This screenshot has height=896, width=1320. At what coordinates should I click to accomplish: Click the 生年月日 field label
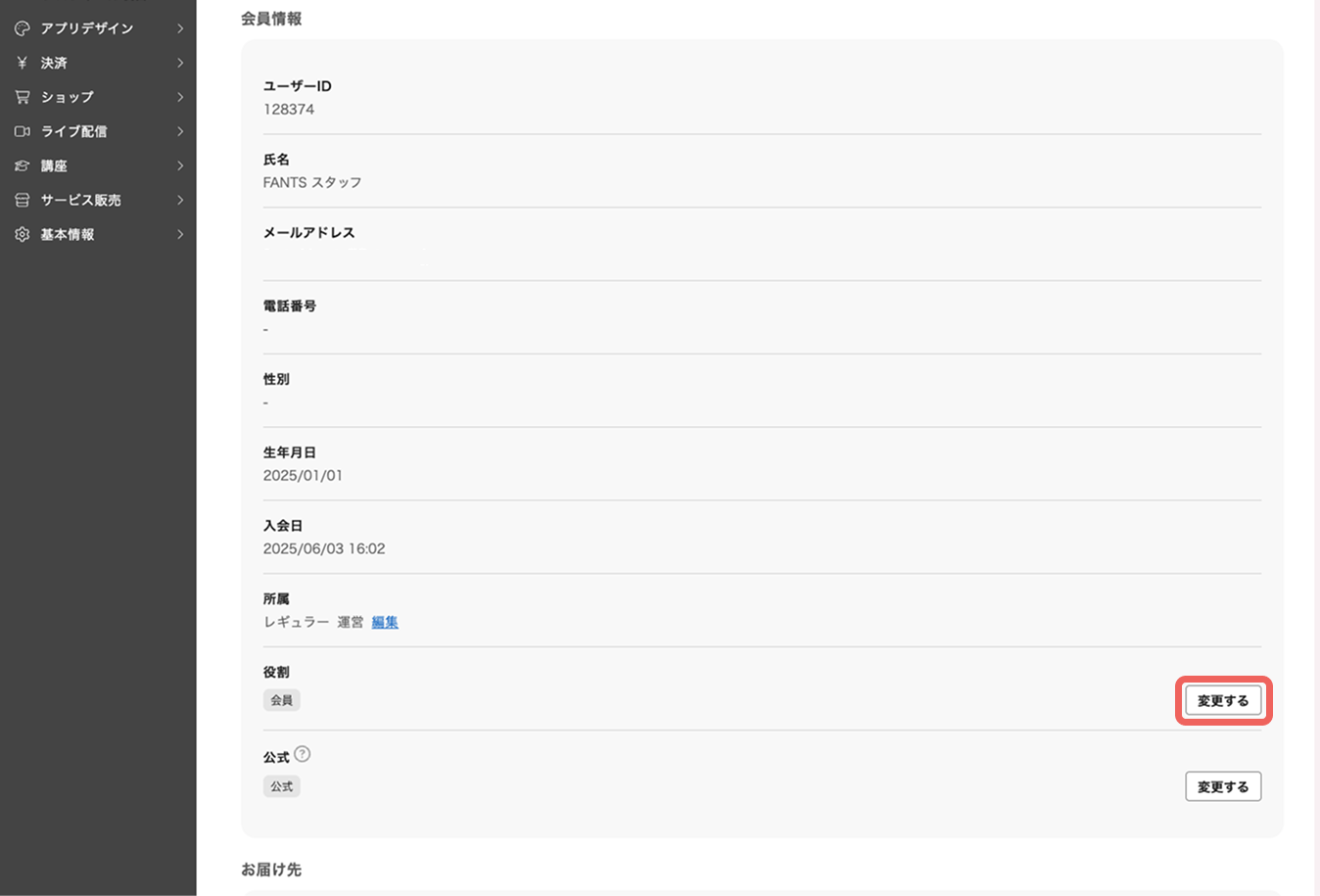pos(290,452)
